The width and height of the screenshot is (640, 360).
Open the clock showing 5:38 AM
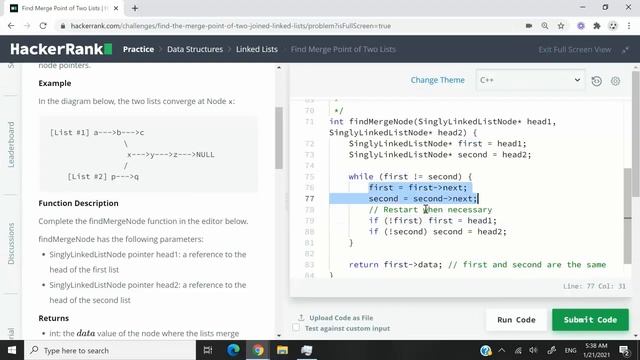click(596, 351)
